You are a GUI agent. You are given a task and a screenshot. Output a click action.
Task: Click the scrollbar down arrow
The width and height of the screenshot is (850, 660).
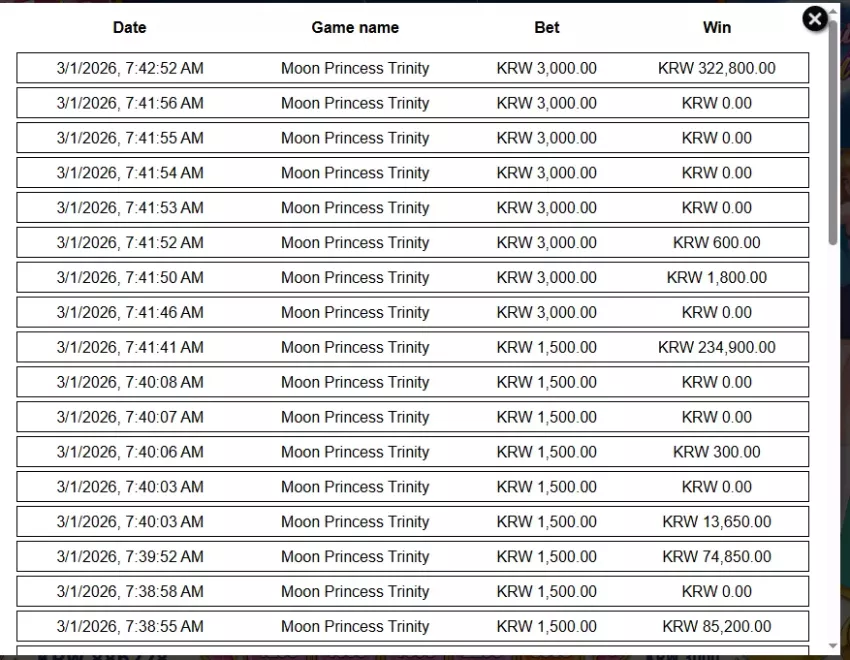point(833,646)
